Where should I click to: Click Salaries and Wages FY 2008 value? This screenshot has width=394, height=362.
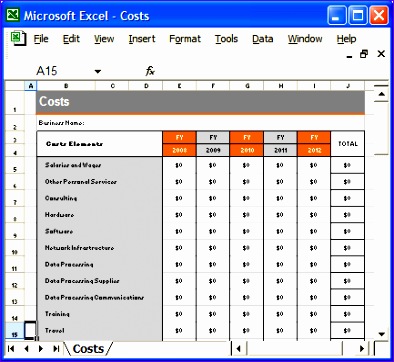pyautogui.click(x=179, y=165)
